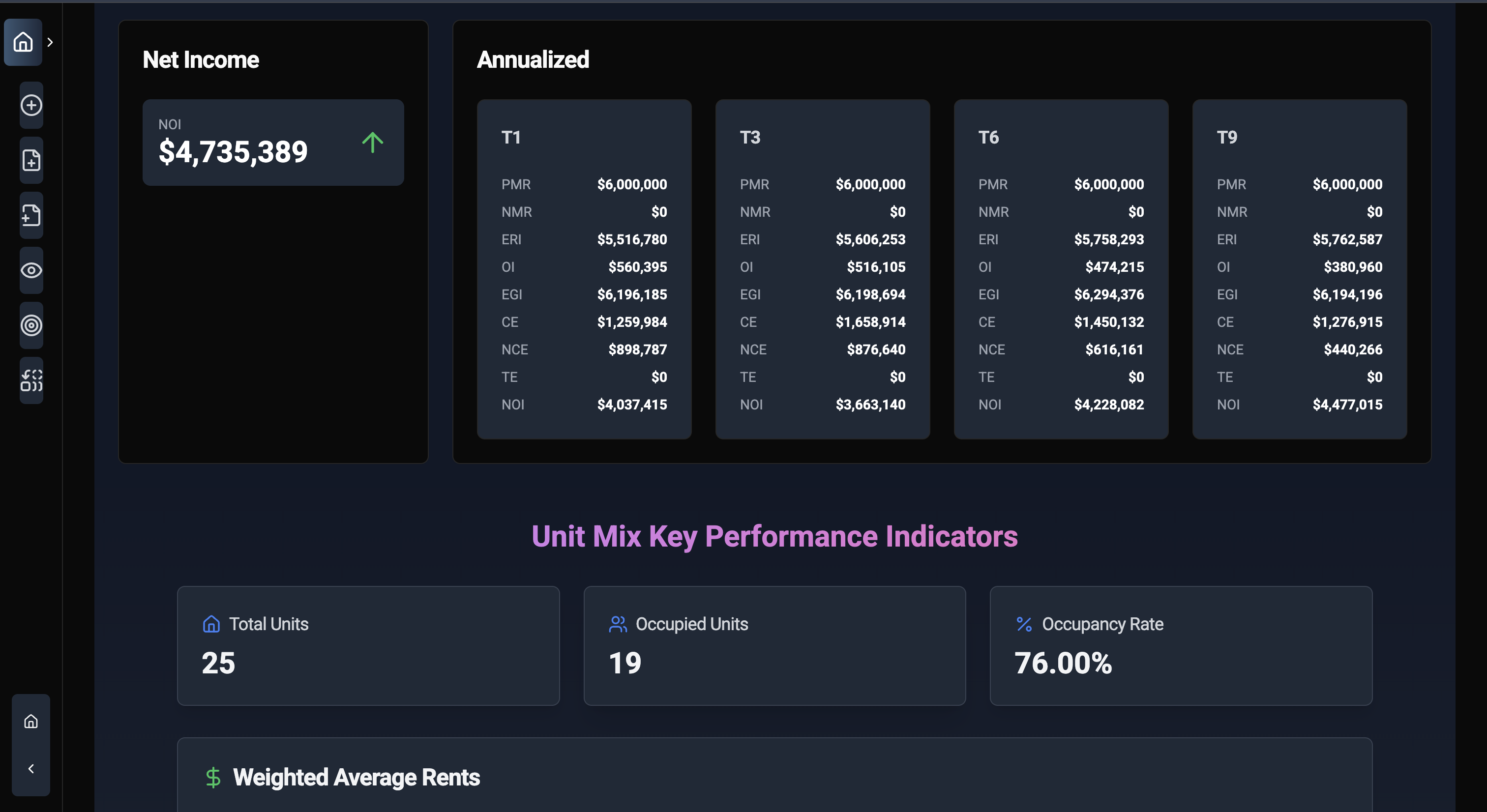Expand the sidebar with the chevron arrow
The height and width of the screenshot is (812, 1487).
(x=50, y=42)
